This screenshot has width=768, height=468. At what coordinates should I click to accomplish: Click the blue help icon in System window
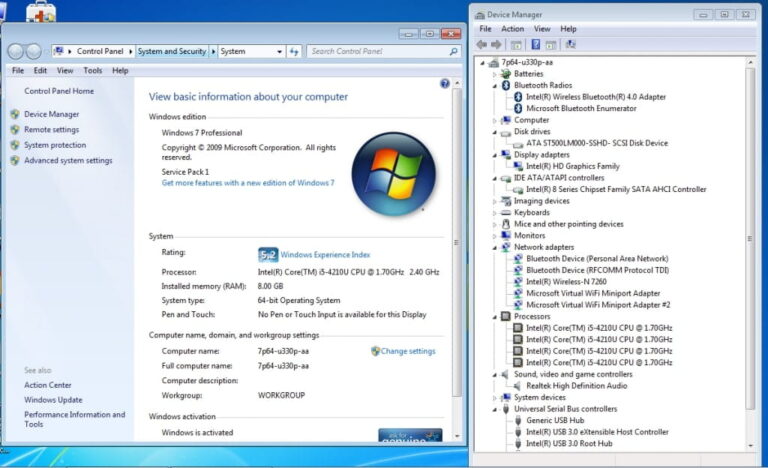pyautogui.click(x=445, y=84)
